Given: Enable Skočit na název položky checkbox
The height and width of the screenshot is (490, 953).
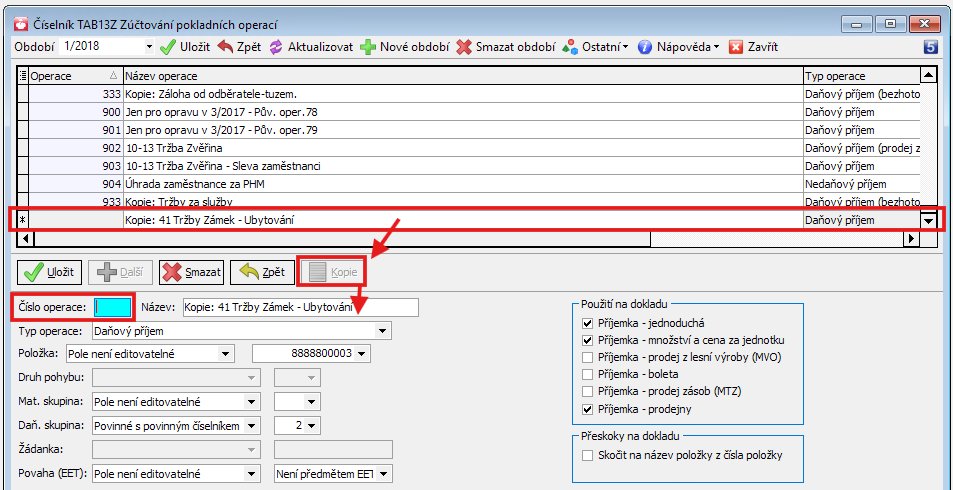Looking at the screenshot, I should [x=587, y=455].
